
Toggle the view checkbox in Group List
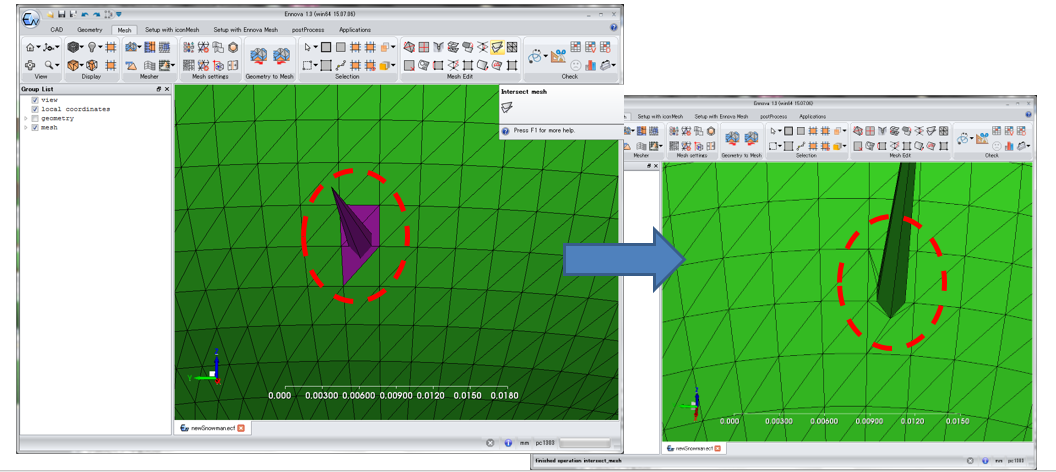35,100
